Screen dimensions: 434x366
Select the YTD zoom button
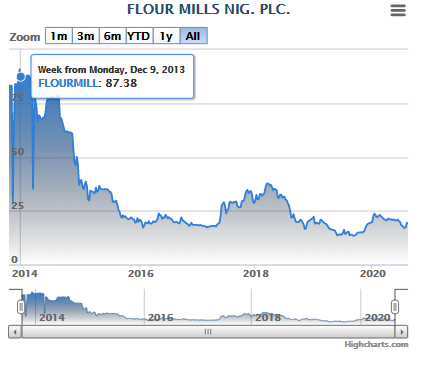tap(139, 36)
